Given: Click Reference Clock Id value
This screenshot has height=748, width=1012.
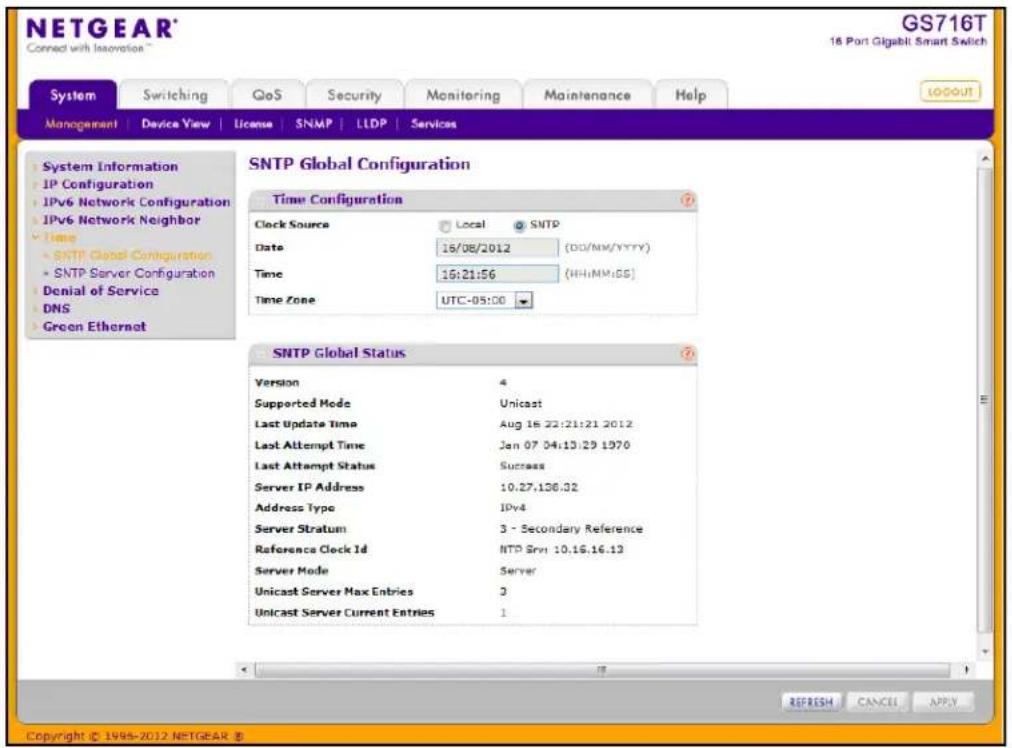Looking at the screenshot, I should (562, 549).
